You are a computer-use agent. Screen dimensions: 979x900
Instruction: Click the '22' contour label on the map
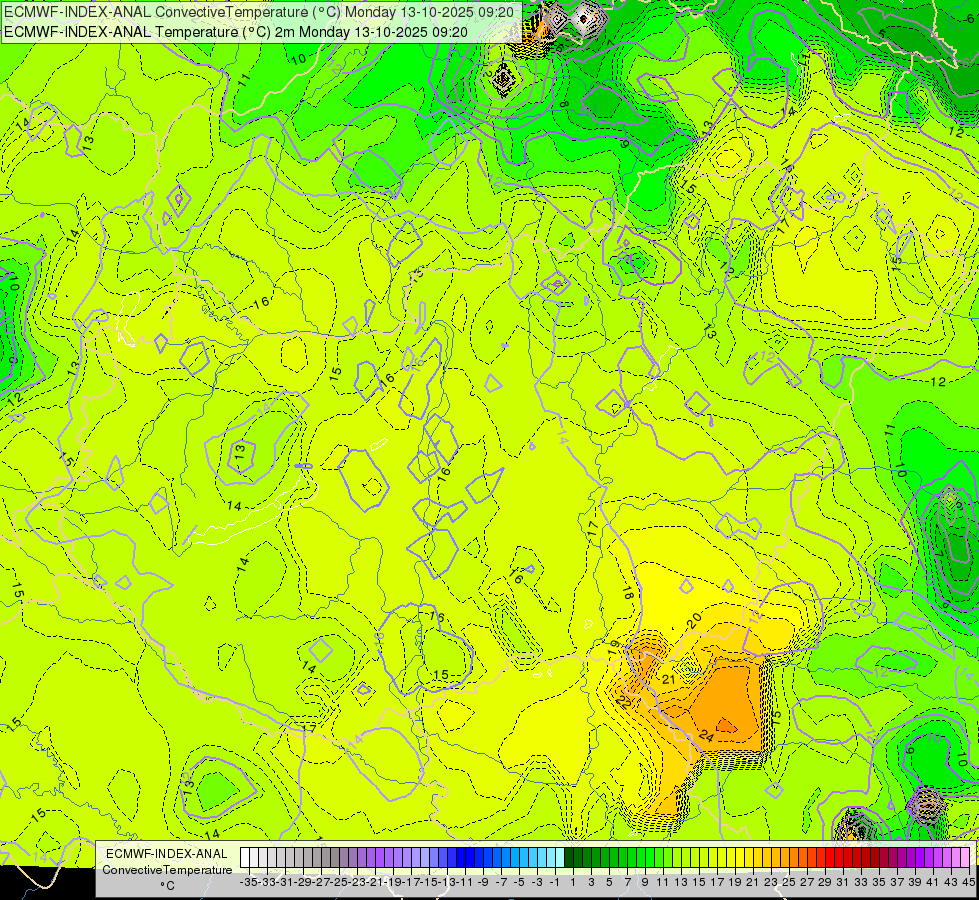624,701
